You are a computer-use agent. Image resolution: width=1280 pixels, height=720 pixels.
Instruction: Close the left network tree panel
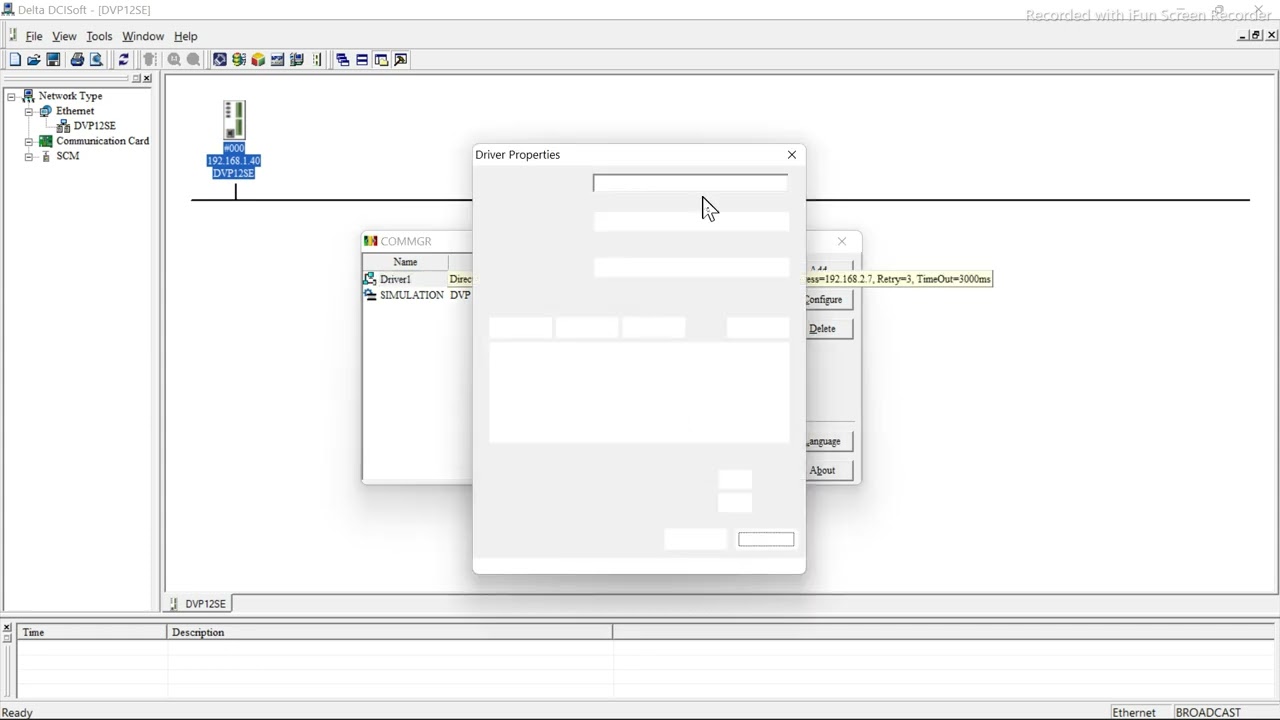point(147,78)
